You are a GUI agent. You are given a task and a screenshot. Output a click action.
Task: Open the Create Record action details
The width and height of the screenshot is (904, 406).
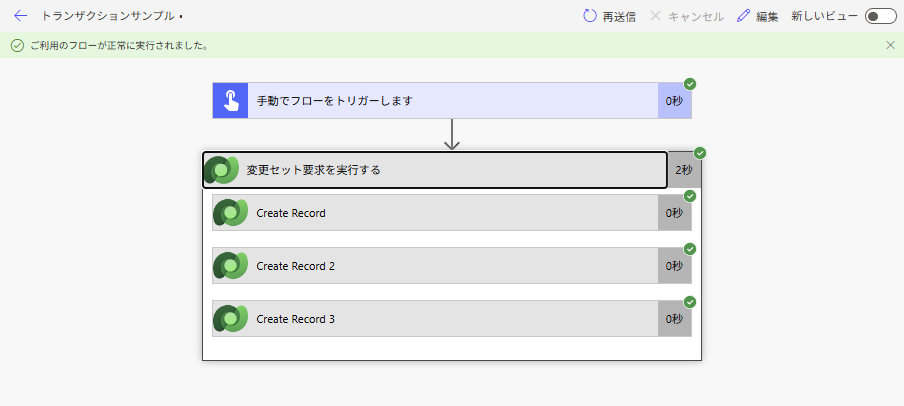pos(450,213)
